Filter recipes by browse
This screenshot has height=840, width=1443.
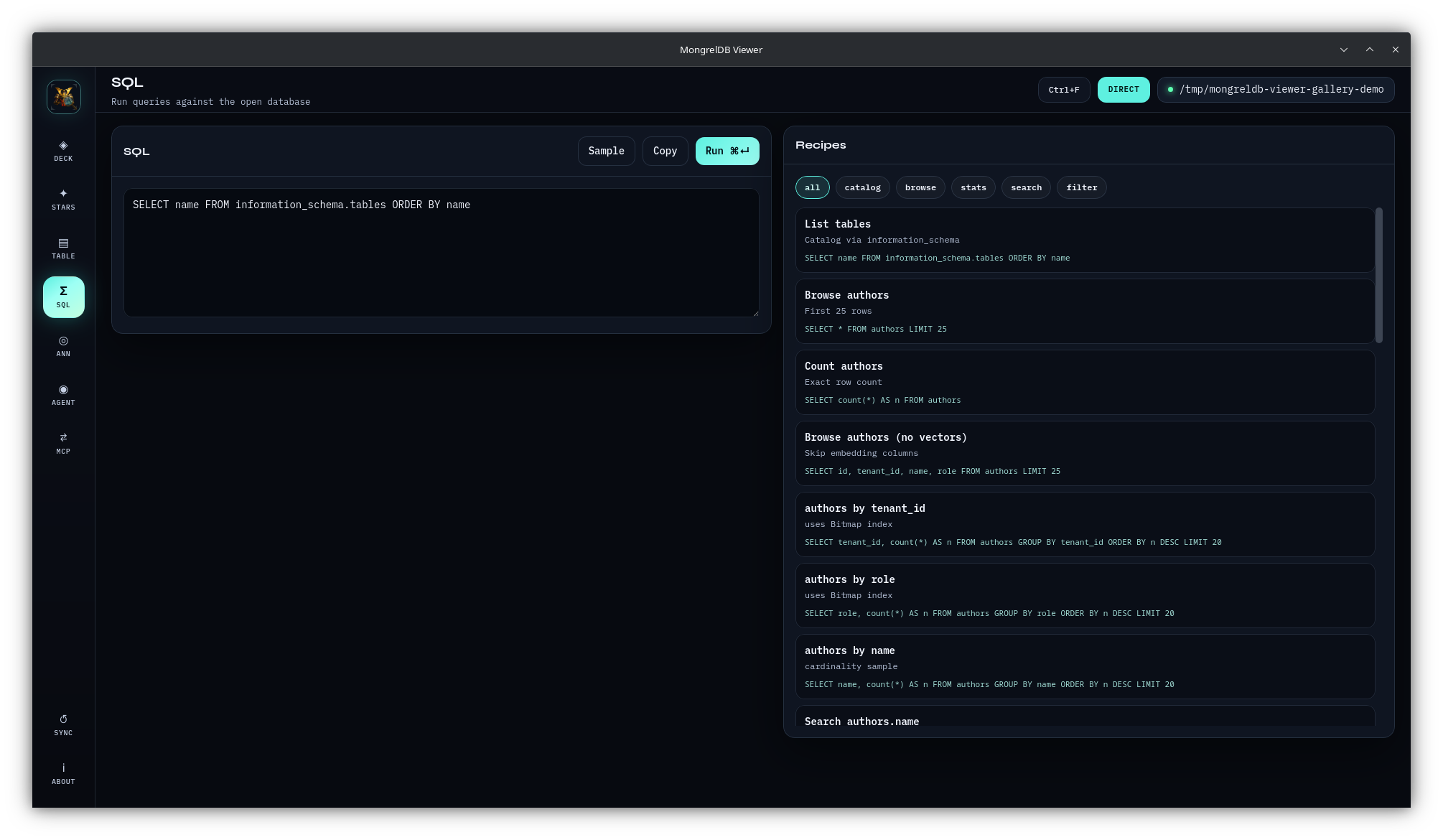tap(920, 187)
